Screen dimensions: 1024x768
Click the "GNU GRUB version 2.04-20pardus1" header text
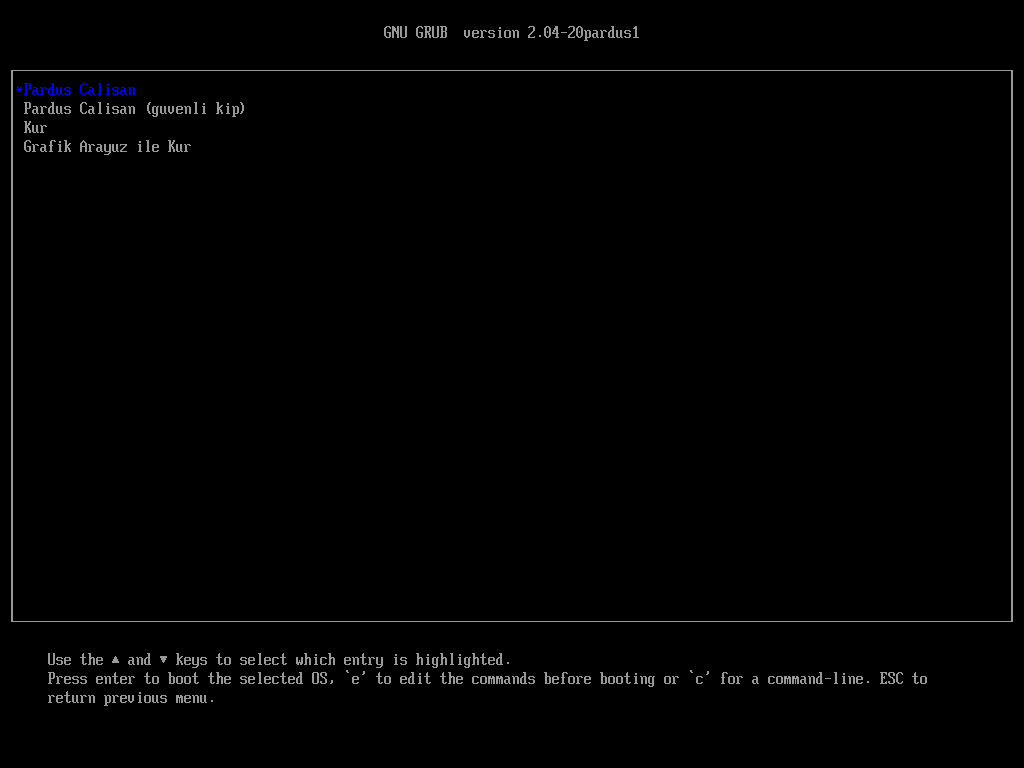point(511,33)
